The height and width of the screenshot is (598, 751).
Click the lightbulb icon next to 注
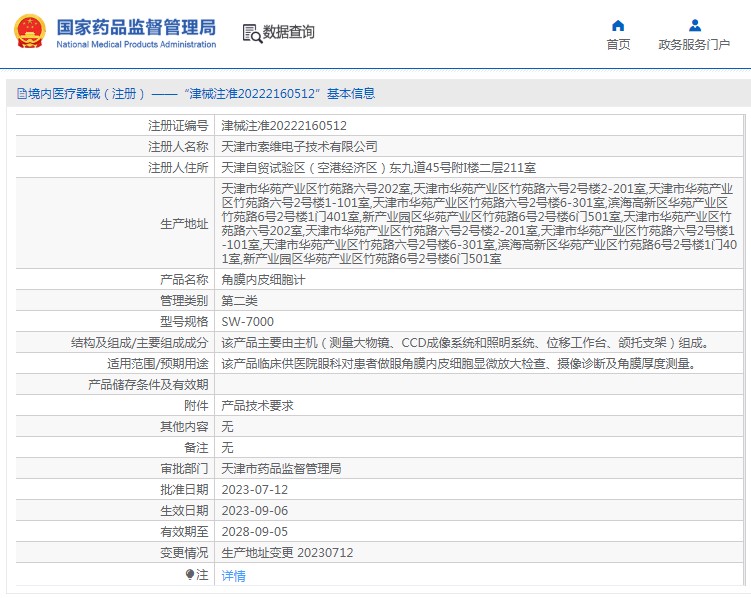pyautogui.click(x=190, y=574)
